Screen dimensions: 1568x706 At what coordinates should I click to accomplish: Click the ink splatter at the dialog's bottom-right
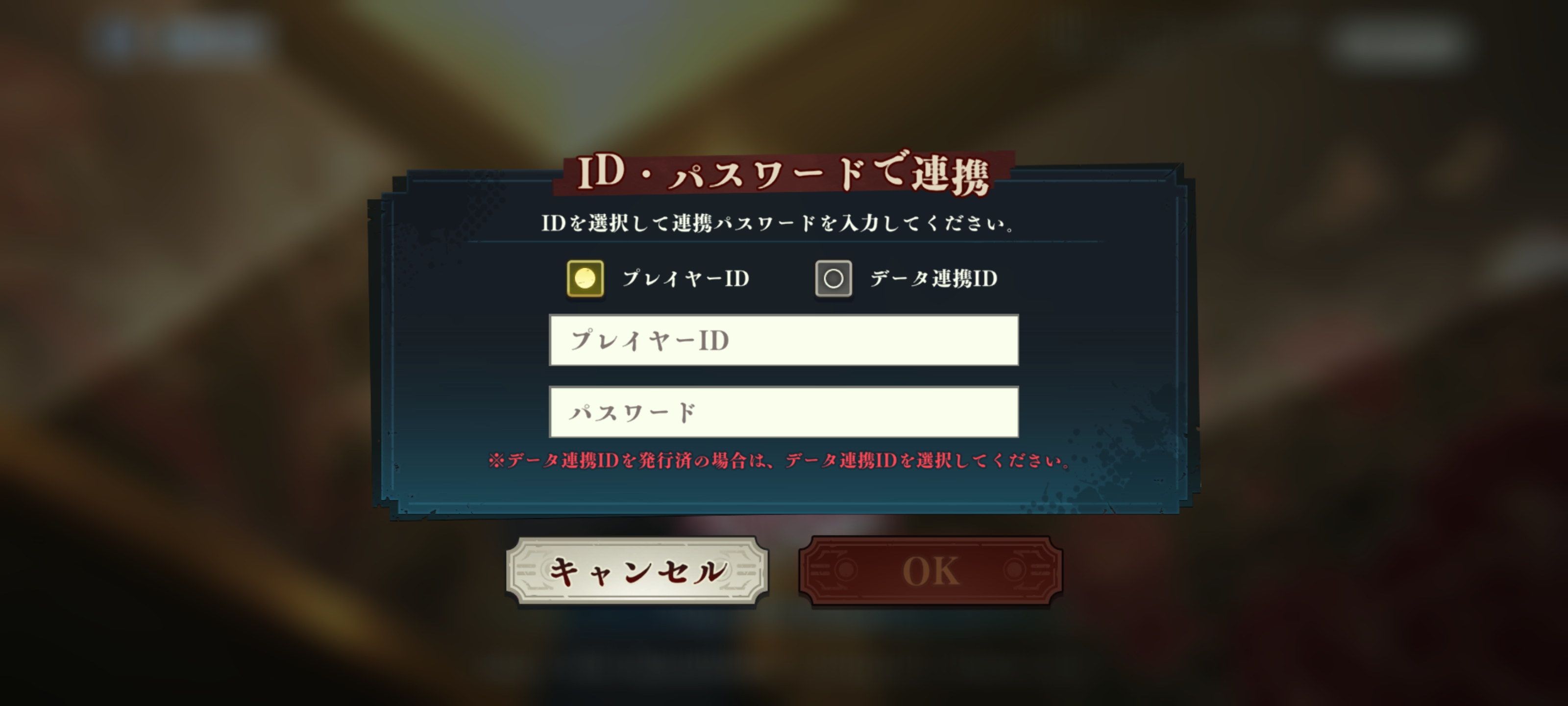click(1126, 451)
